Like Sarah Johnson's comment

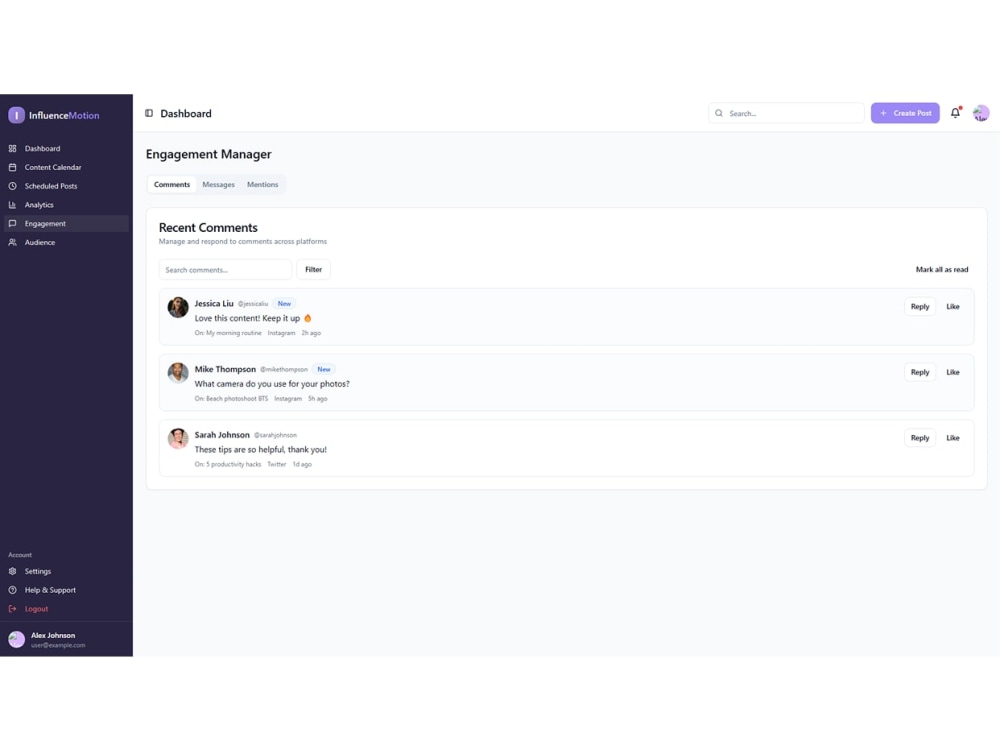(x=953, y=438)
